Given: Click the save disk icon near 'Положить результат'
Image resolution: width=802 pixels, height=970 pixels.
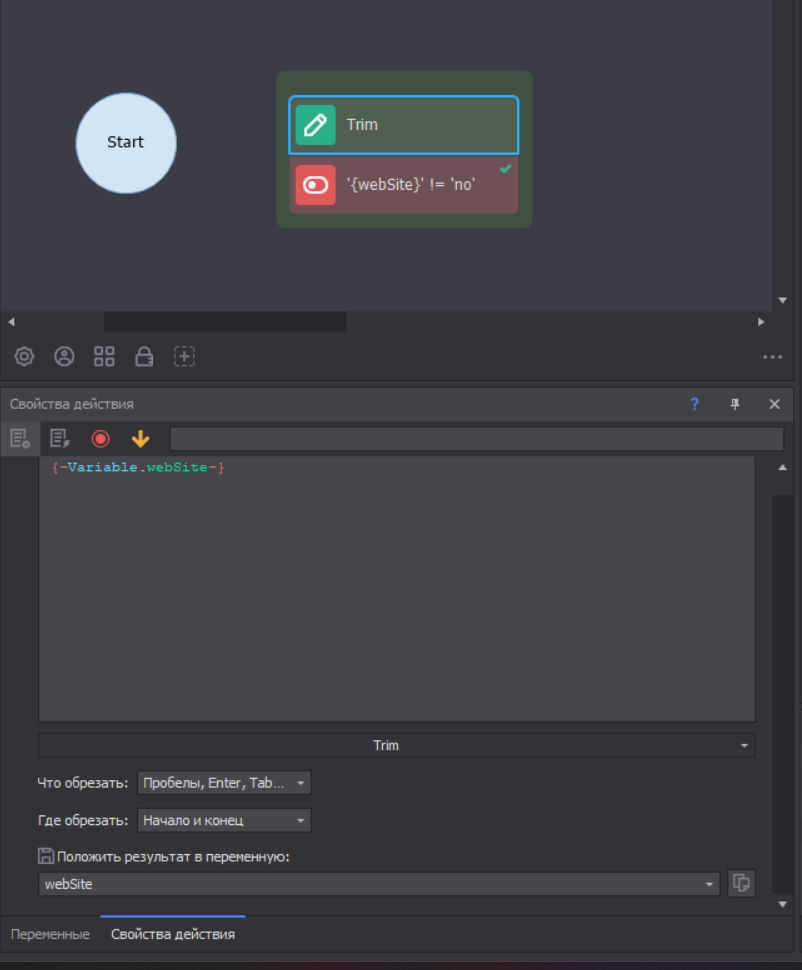Looking at the screenshot, I should click(46, 856).
